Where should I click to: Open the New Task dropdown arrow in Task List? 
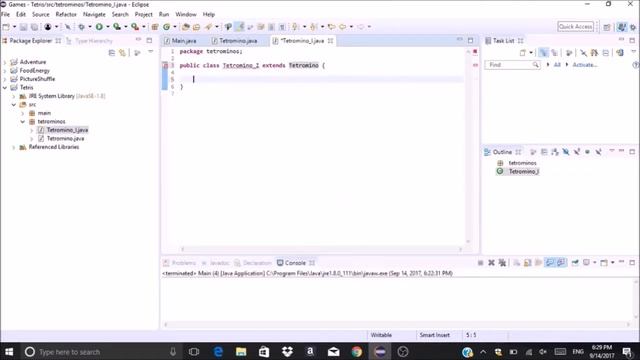[x=531, y=53]
